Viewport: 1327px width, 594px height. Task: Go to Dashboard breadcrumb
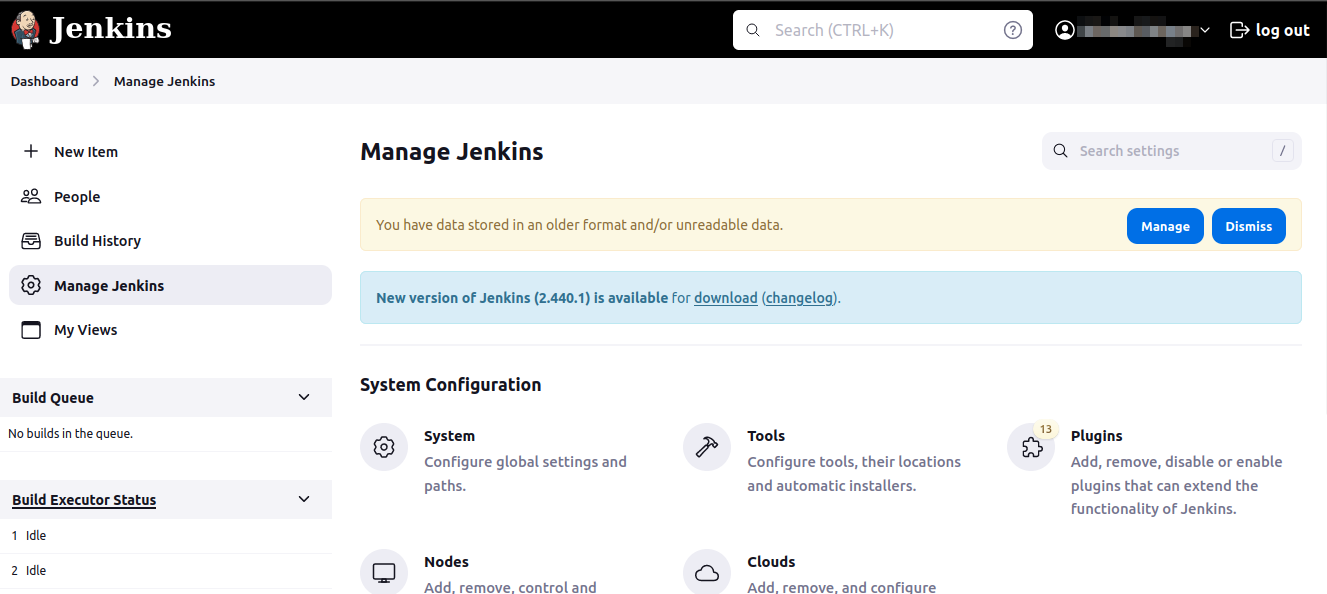click(x=44, y=81)
